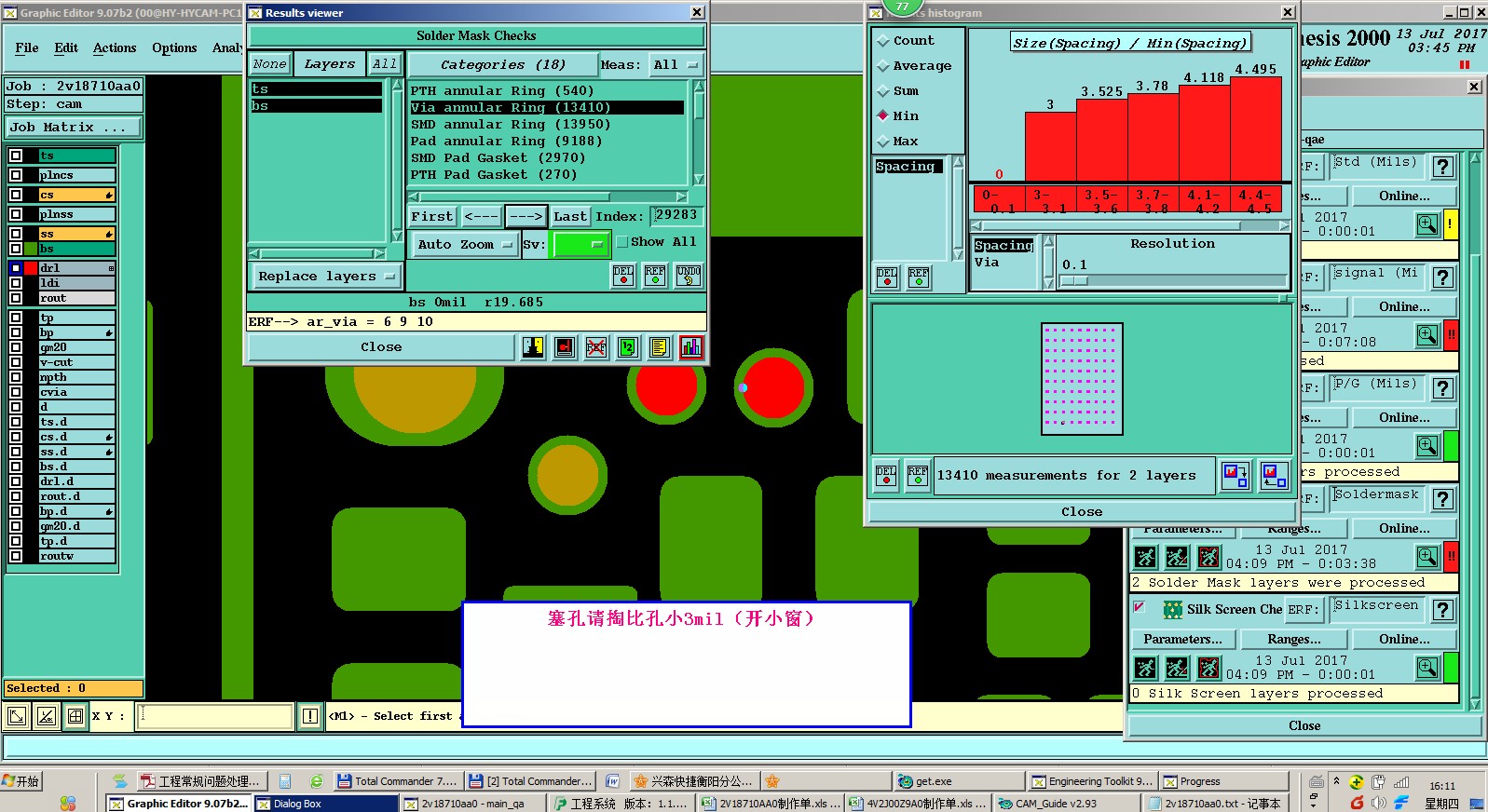Click yellow report list icon in Results viewer
The width and height of the screenshot is (1488, 812).
pos(660,347)
